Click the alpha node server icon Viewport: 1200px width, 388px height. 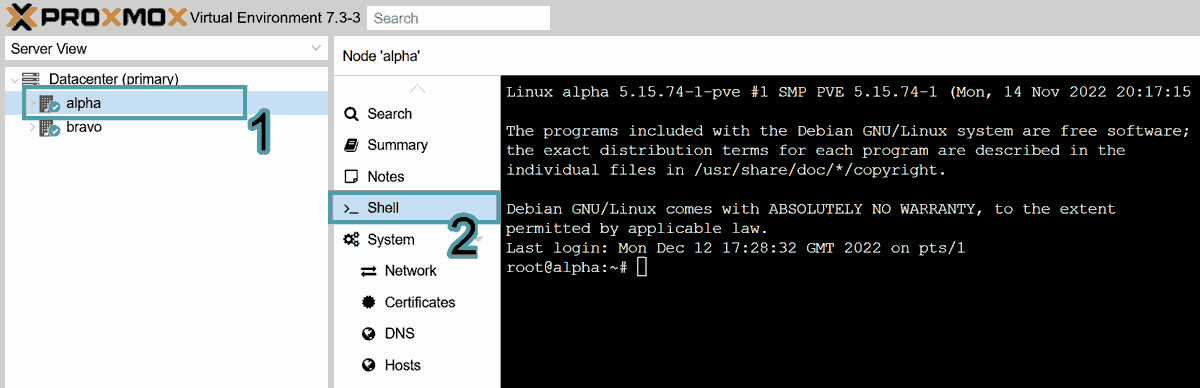50,103
